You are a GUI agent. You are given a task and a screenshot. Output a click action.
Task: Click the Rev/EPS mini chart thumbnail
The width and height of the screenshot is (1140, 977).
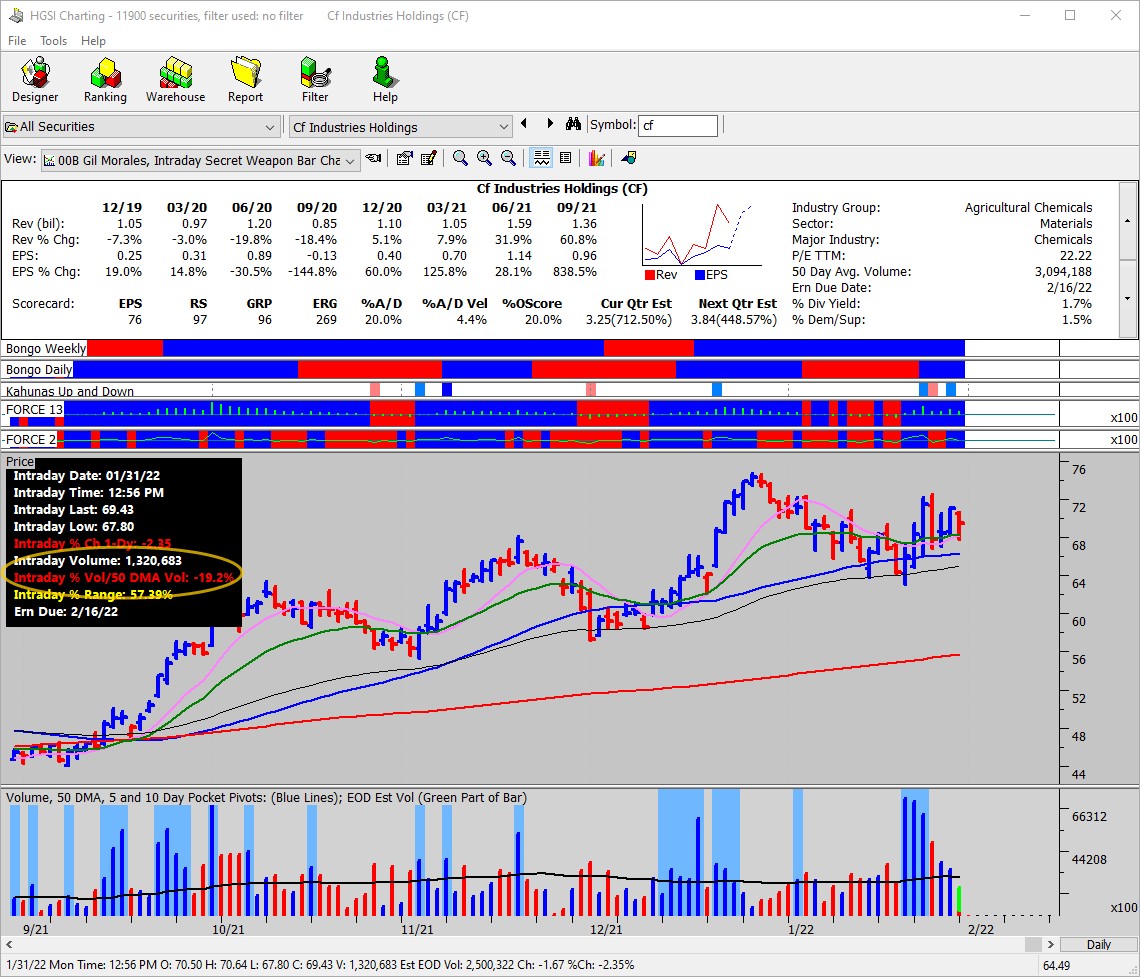tap(702, 234)
